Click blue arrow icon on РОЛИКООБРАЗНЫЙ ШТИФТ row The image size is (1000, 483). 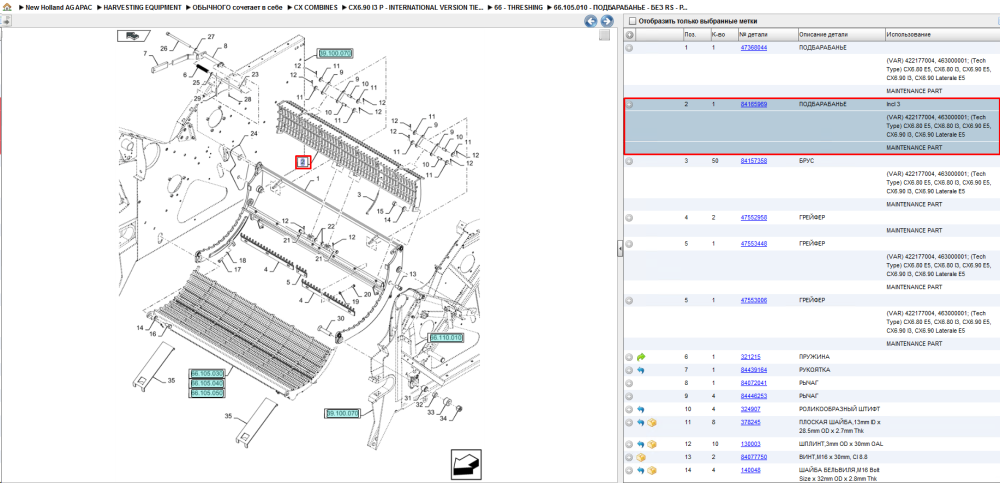click(x=641, y=409)
